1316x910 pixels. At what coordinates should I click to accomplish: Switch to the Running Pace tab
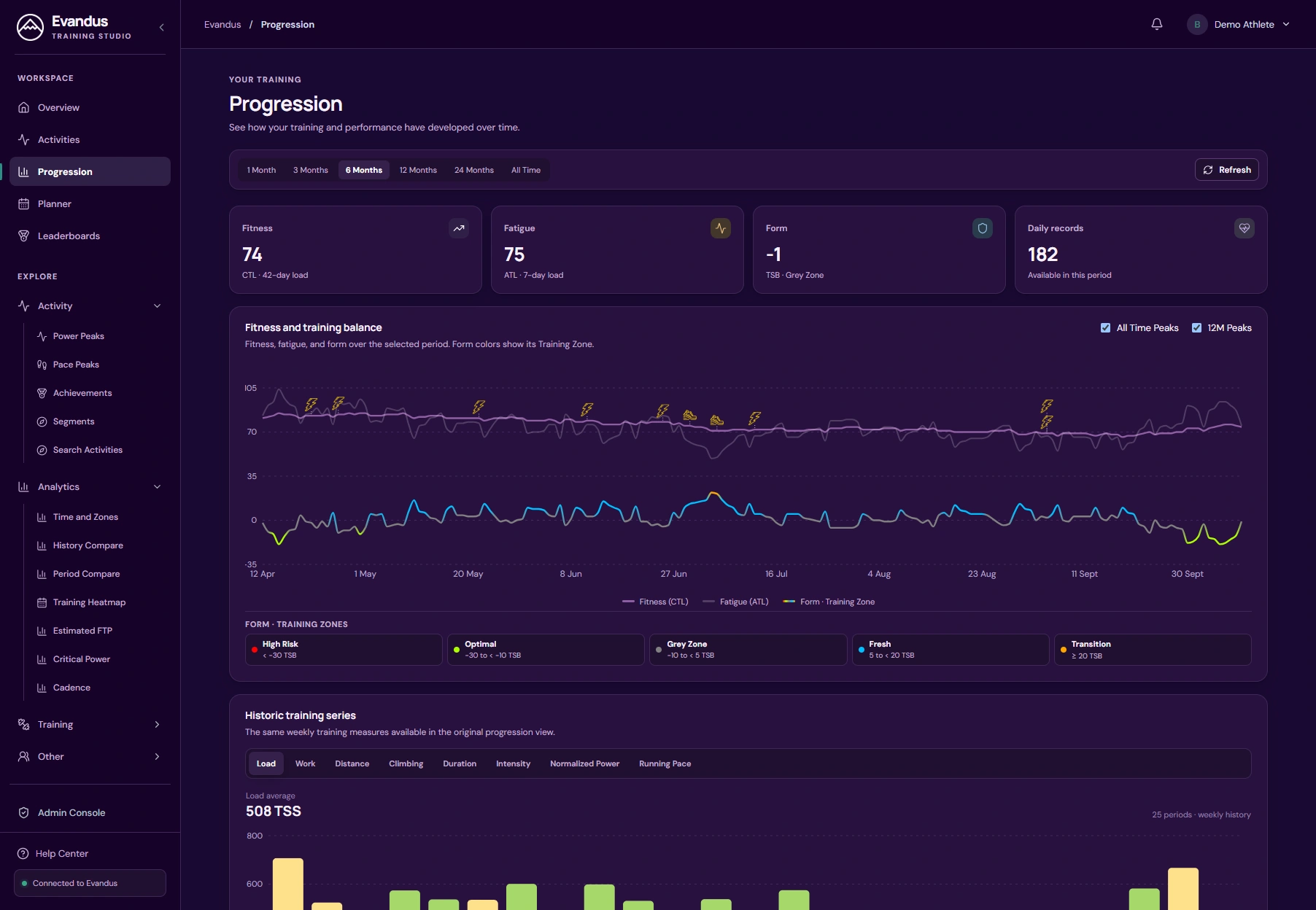click(x=665, y=763)
